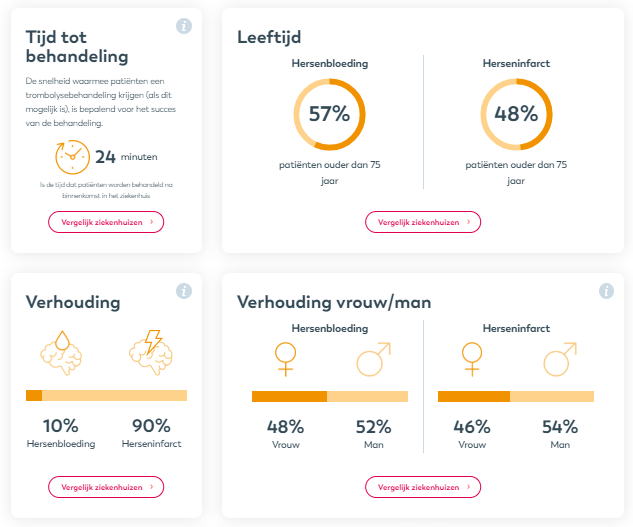Click info icon on Tijd tot behandeling card
The height and width of the screenshot is (527, 633).
pos(184,26)
